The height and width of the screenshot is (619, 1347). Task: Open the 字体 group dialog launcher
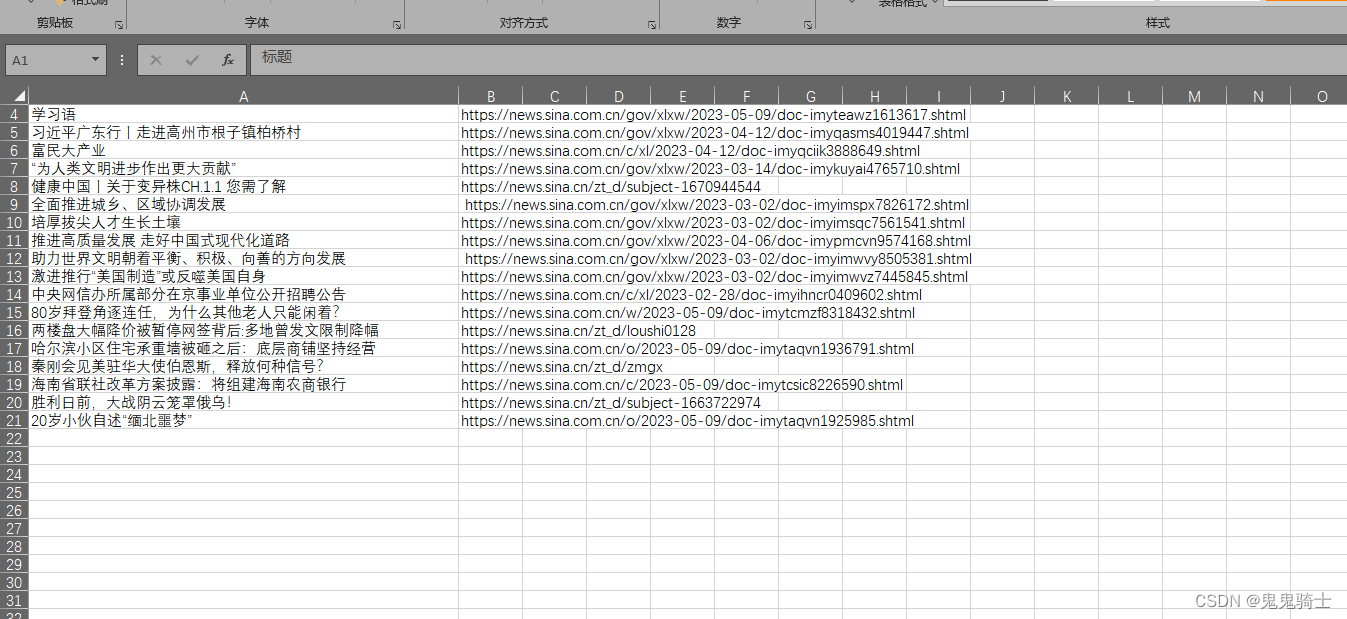pyautogui.click(x=397, y=24)
